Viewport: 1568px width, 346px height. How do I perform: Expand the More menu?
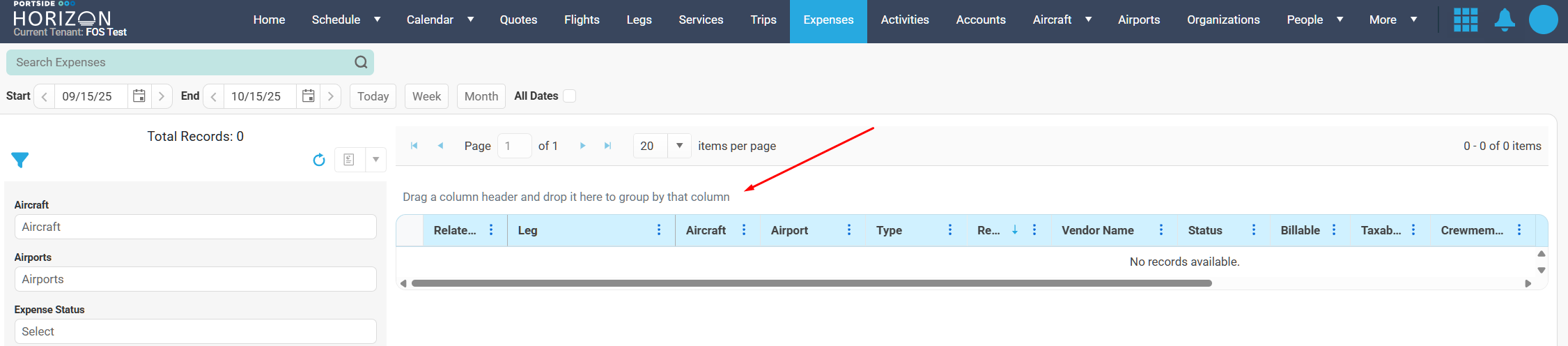click(1392, 20)
